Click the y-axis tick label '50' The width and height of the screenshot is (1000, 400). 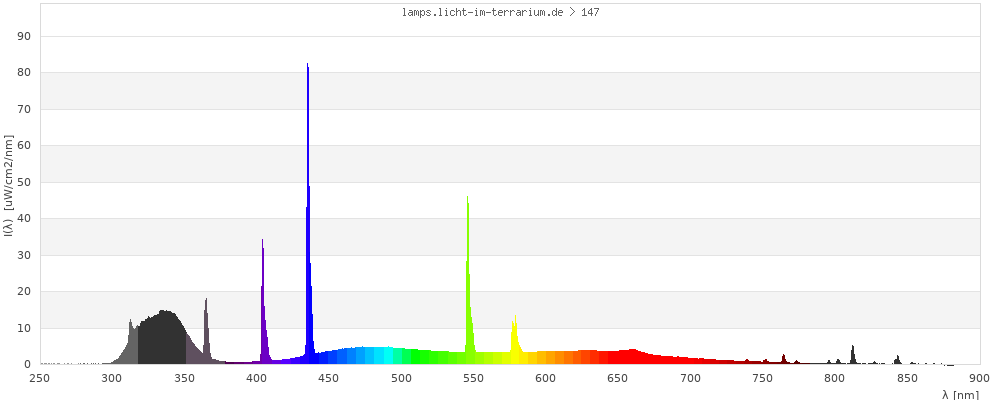pos(26,182)
